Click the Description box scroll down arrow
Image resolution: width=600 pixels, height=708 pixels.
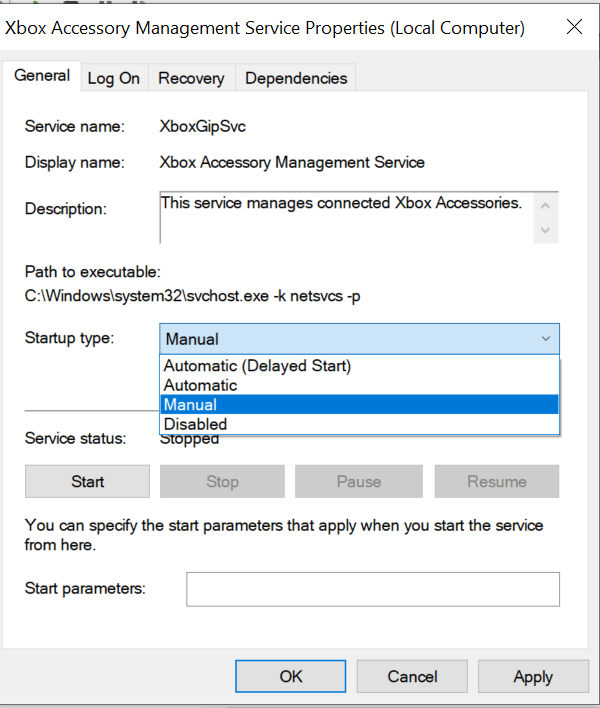click(x=545, y=229)
